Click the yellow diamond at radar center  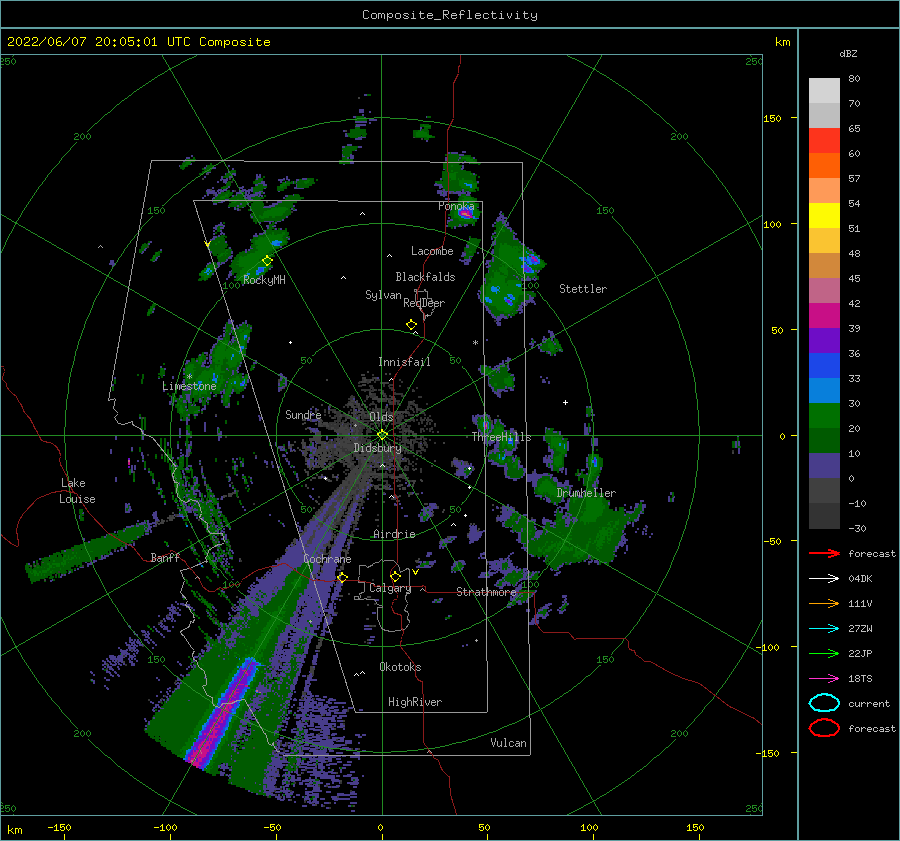point(382,435)
